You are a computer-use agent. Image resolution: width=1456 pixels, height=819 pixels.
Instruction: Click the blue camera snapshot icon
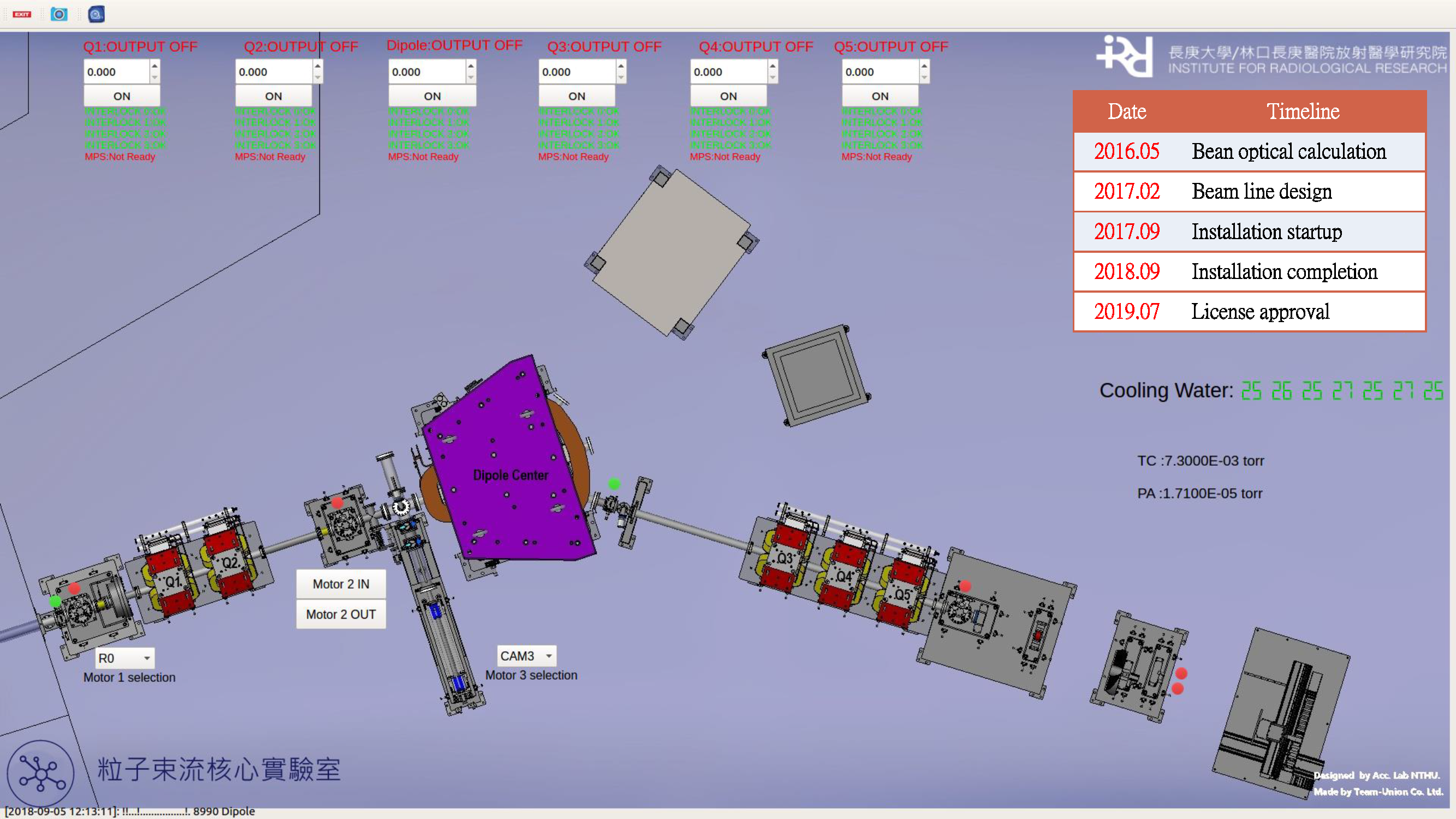pyautogui.click(x=59, y=14)
